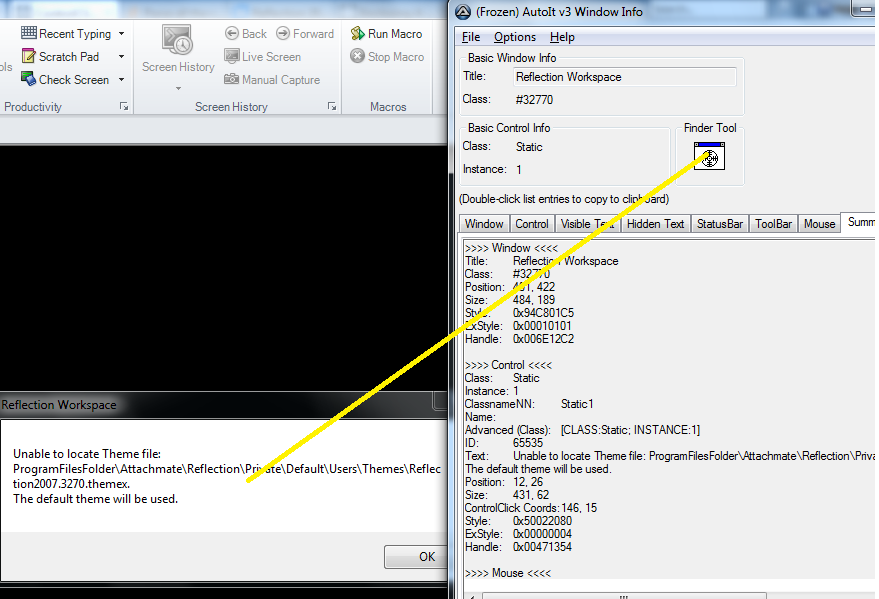Click the Forward arrow icon
This screenshot has height=599, width=879.
pos(283,34)
